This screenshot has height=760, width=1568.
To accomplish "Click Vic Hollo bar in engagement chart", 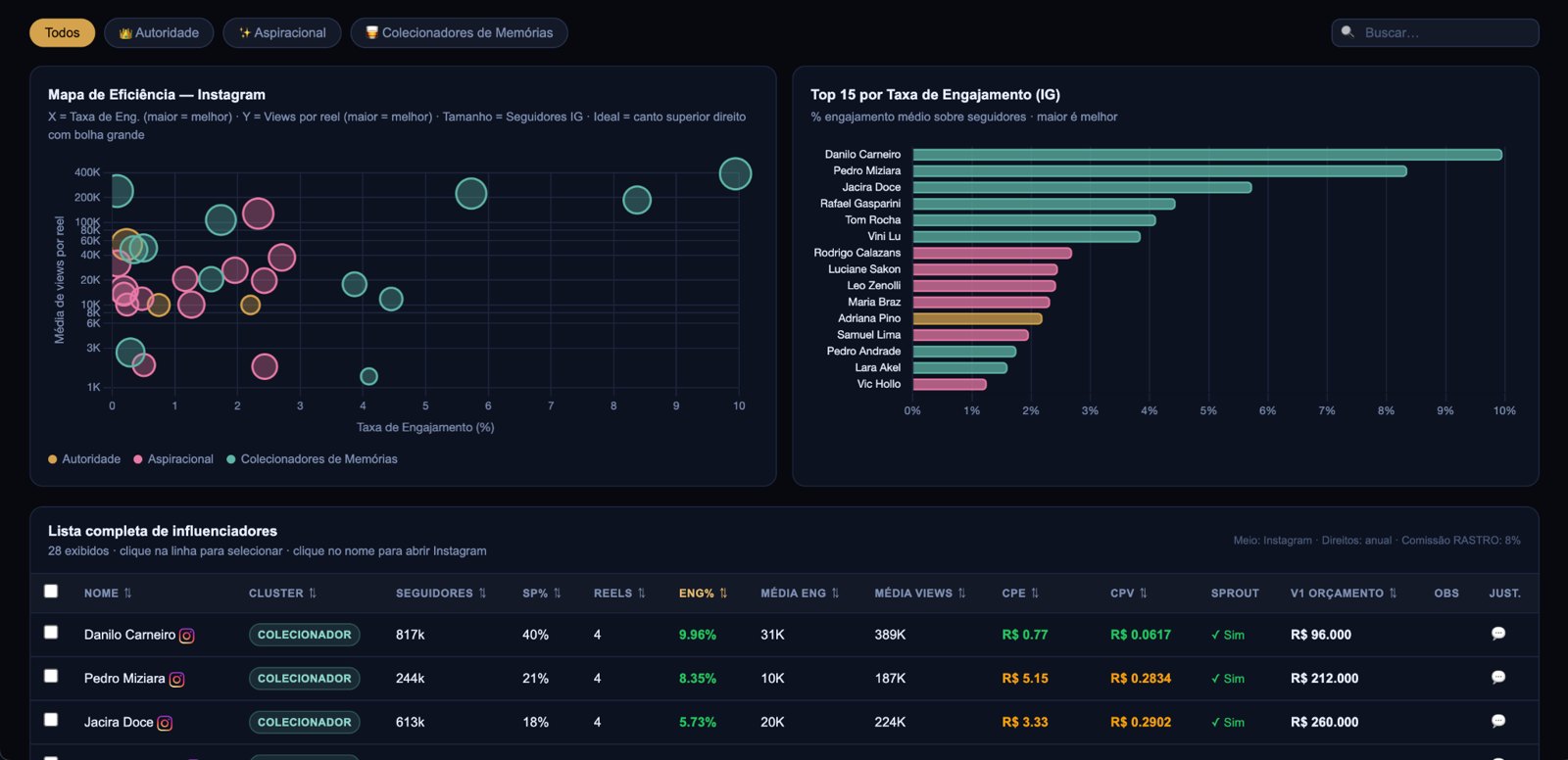I will tap(950, 384).
